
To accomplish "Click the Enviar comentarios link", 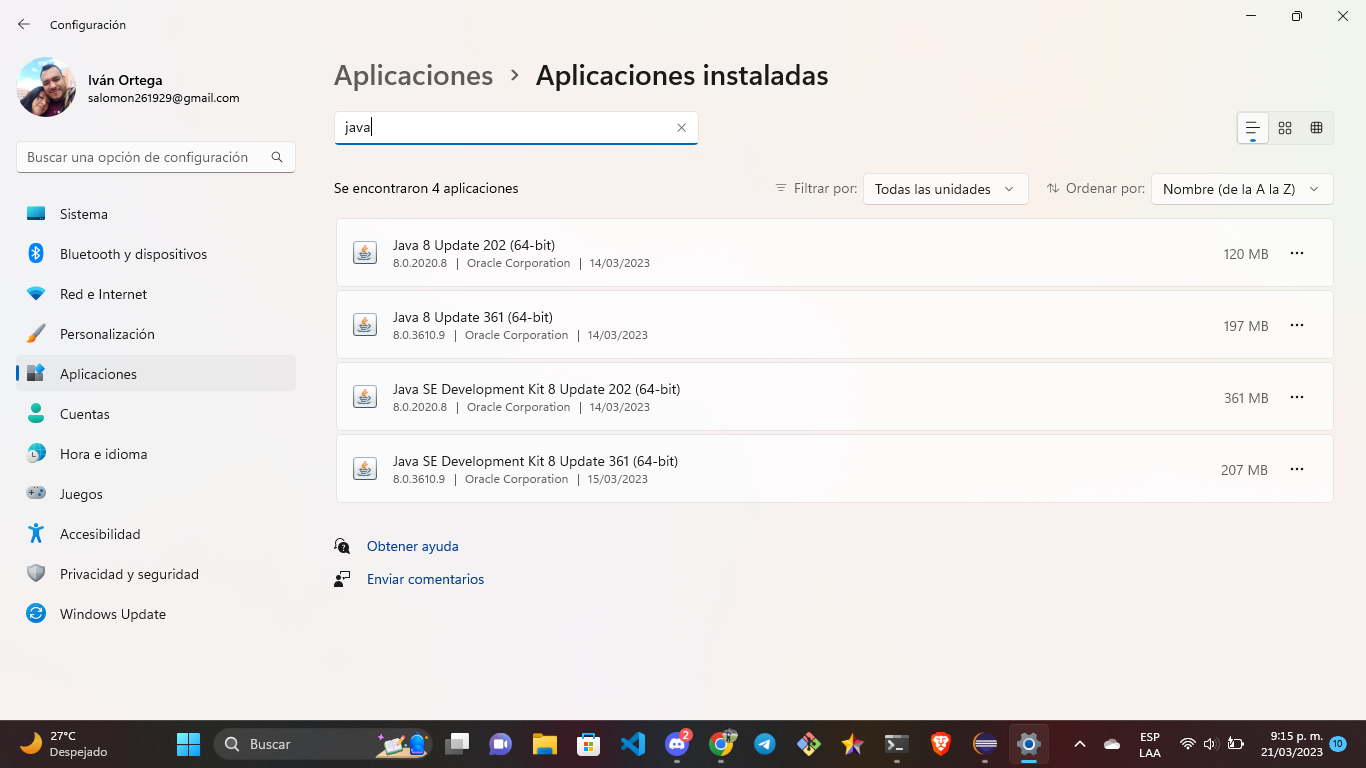I will pyautogui.click(x=425, y=579).
